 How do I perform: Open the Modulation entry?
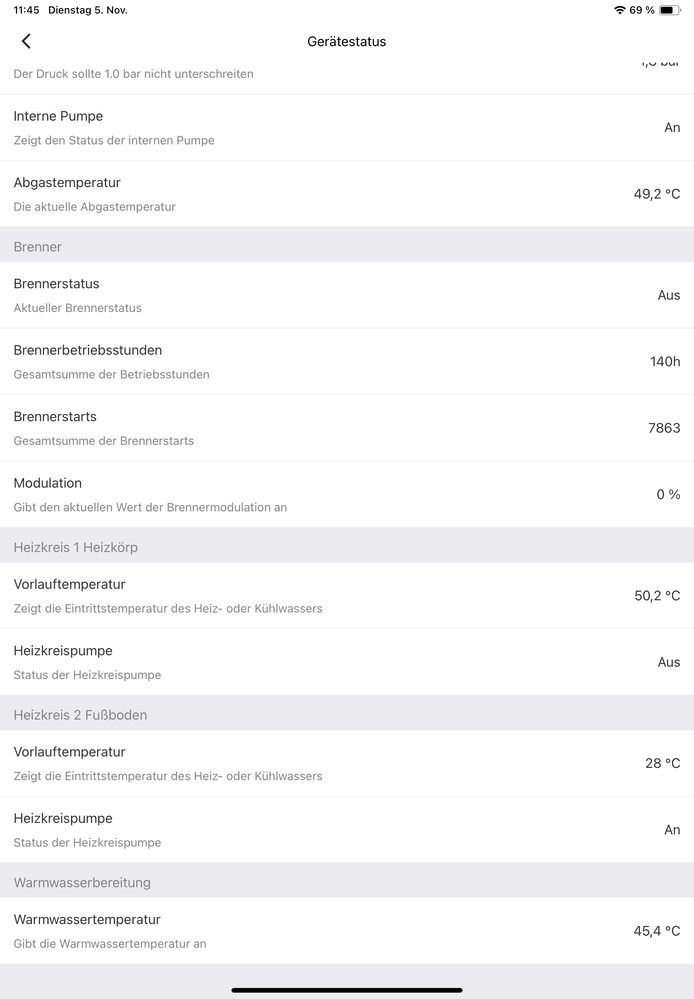point(347,494)
